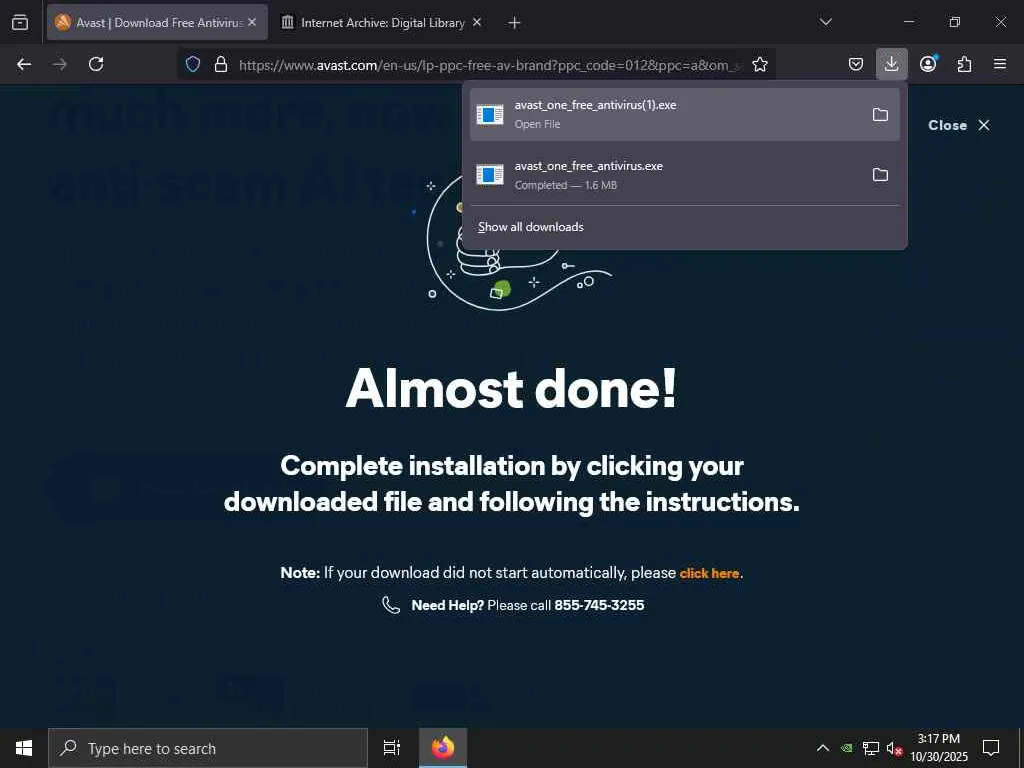Screen dimensions: 1024x768
Task: Open the notification center icon
Action: (991, 748)
